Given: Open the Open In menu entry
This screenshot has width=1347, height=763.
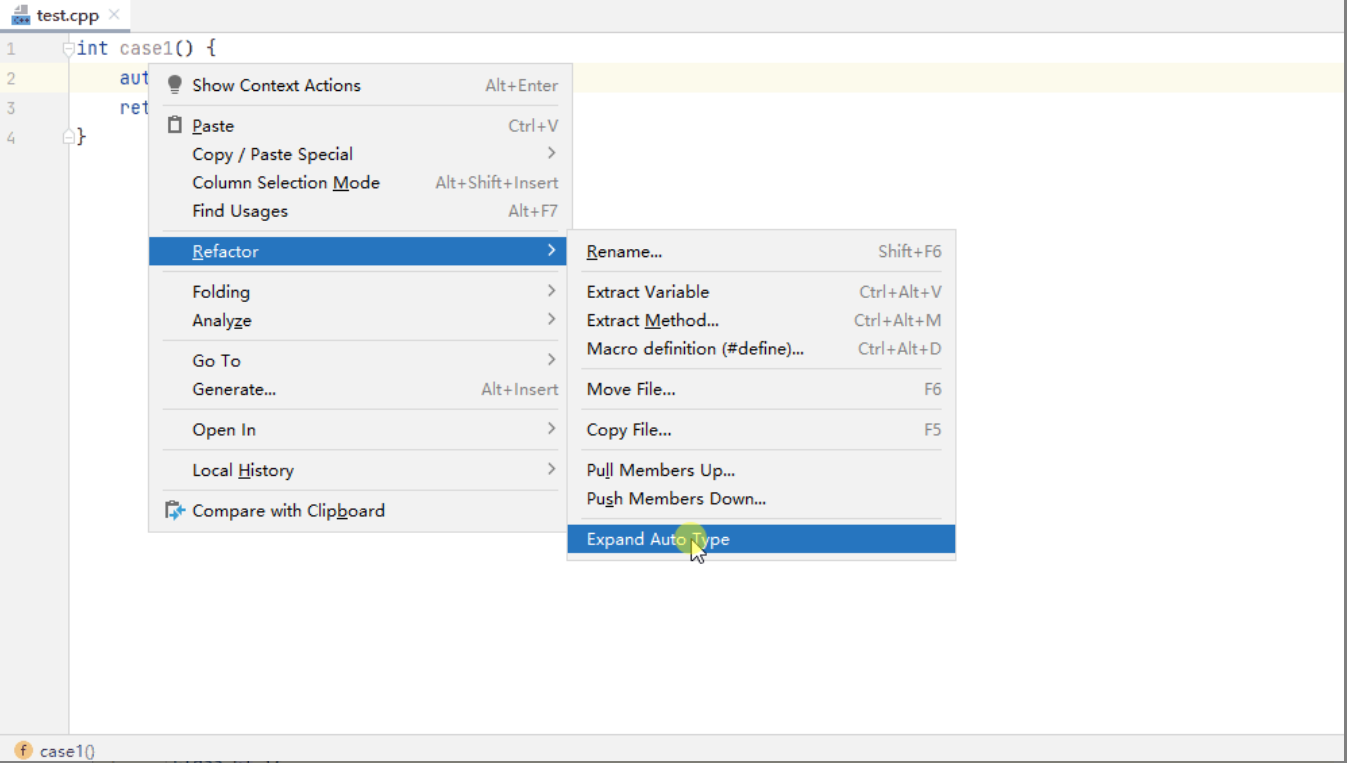Looking at the screenshot, I should click(x=360, y=430).
